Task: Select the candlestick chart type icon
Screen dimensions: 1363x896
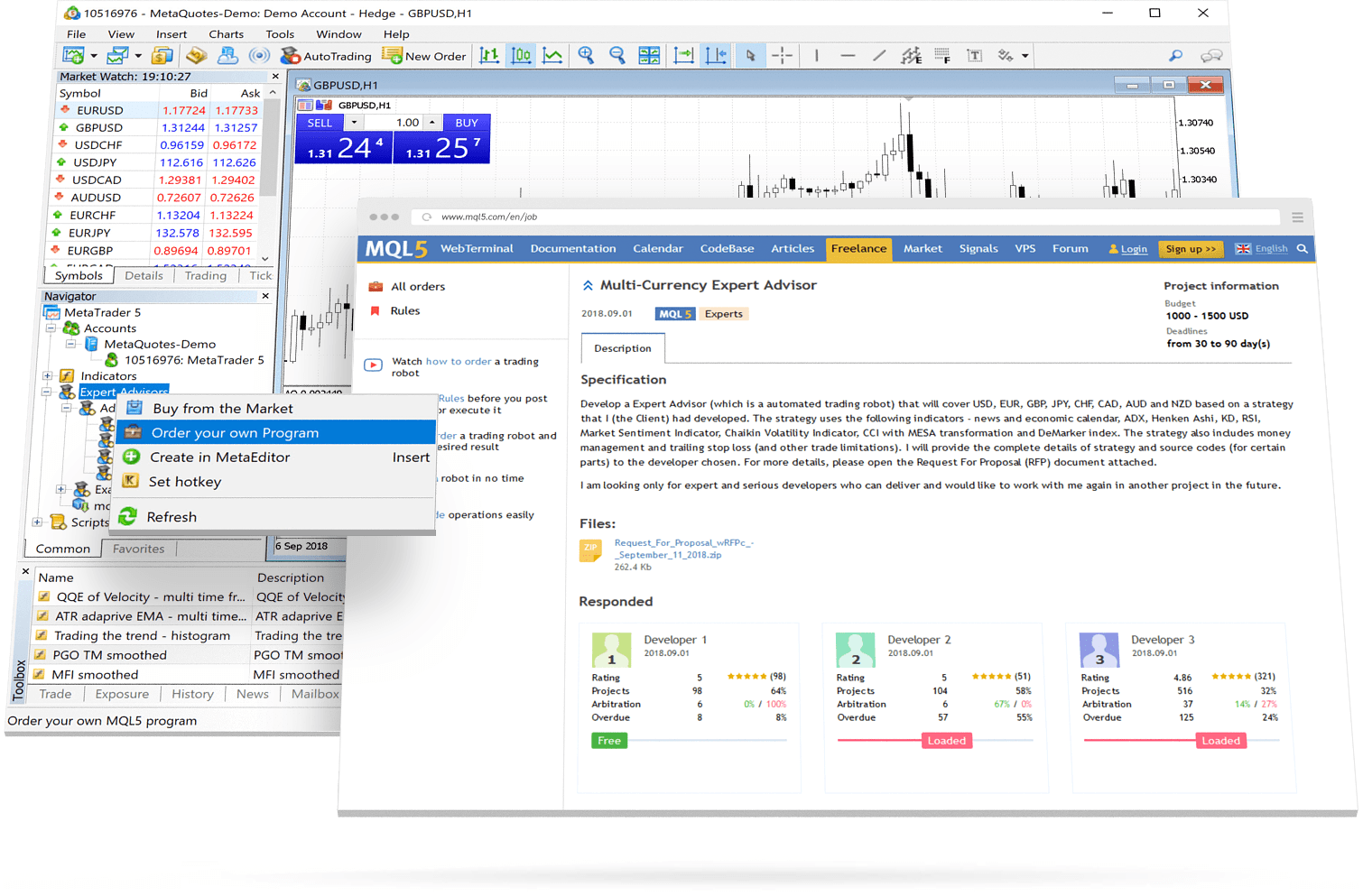Action: click(521, 55)
